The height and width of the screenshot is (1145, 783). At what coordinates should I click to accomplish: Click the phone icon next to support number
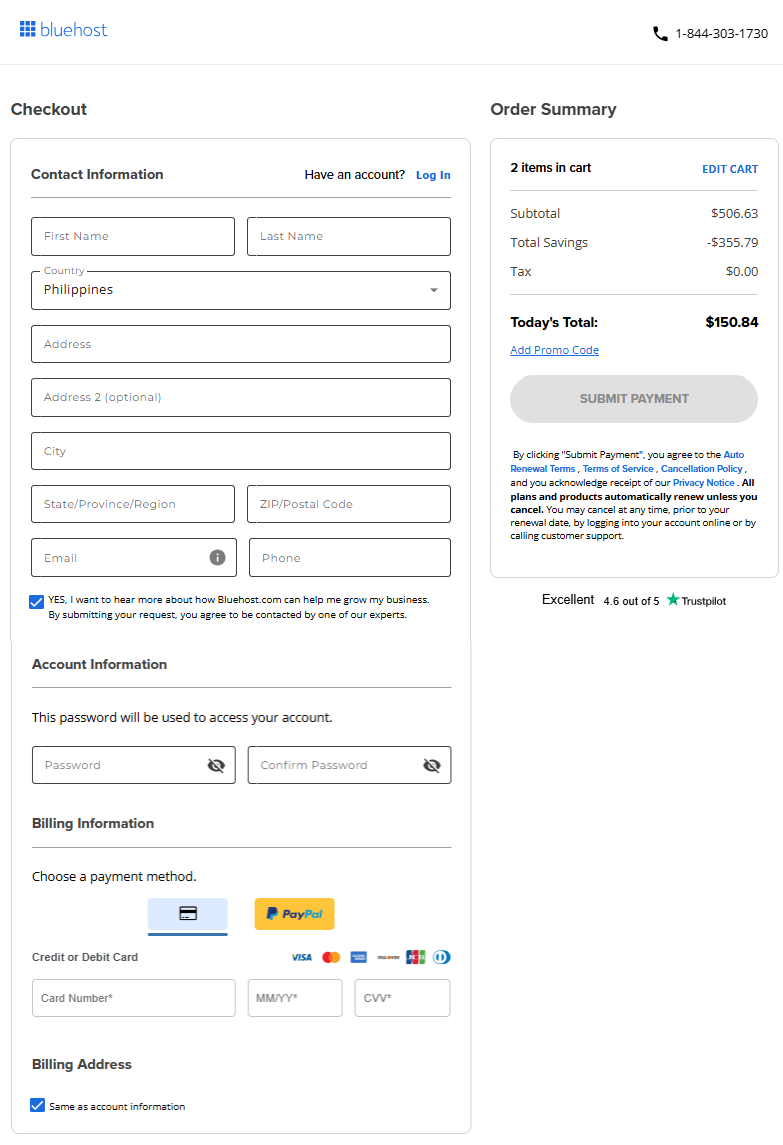tap(660, 33)
